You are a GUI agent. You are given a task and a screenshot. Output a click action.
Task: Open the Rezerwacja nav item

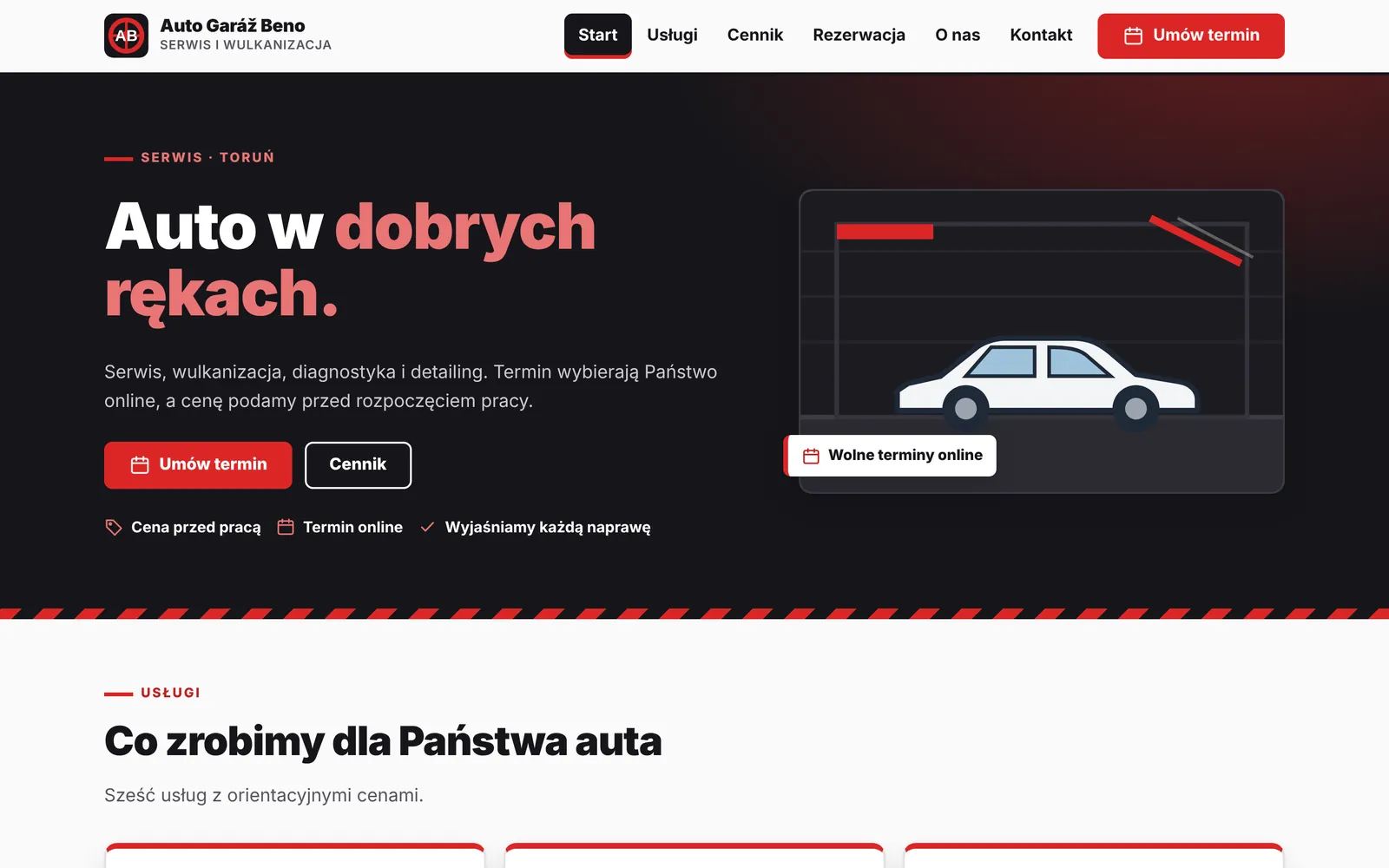coord(859,36)
